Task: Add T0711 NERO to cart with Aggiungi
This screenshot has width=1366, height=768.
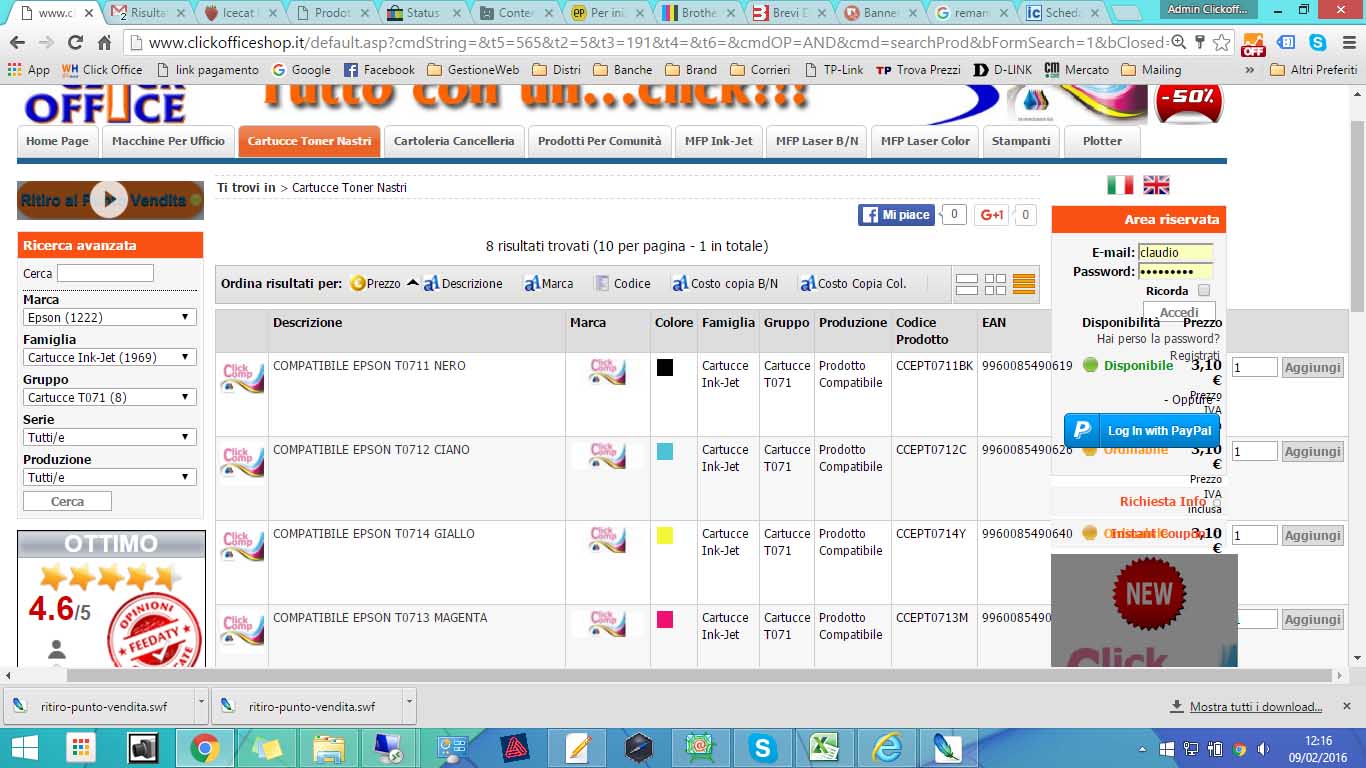Action: click(1312, 367)
